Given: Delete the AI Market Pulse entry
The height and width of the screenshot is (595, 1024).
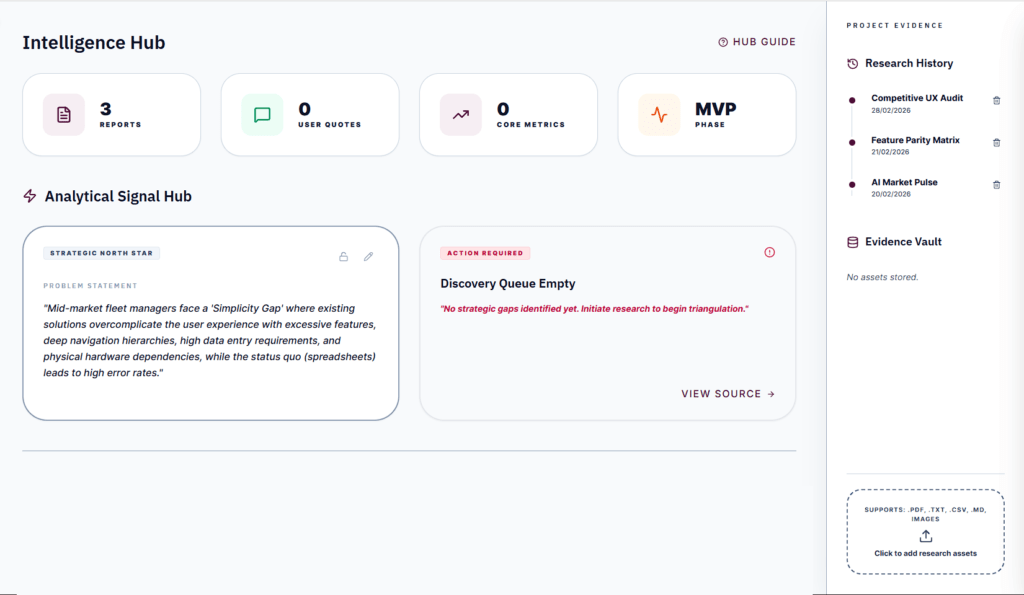Looking at the screenshot, I should click(x=996, y=184).
